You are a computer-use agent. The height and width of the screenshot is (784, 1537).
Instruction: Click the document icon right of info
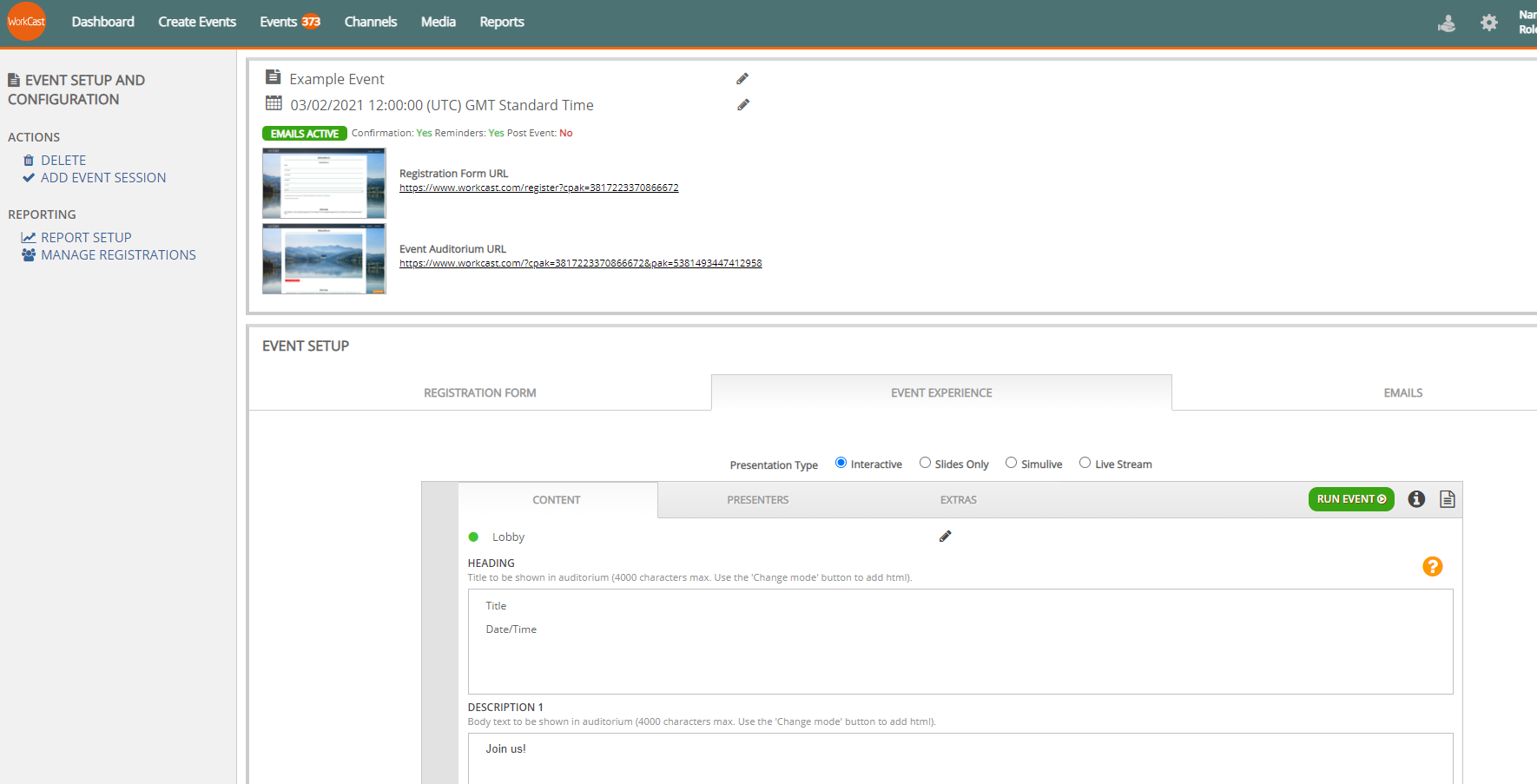[1447, 499]
